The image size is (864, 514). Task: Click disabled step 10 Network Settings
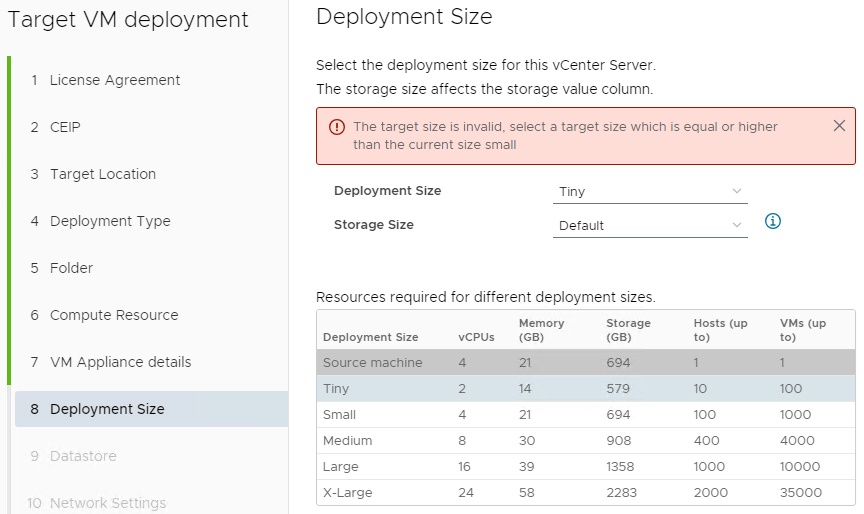pyautogui.click(x=96, y=503)
